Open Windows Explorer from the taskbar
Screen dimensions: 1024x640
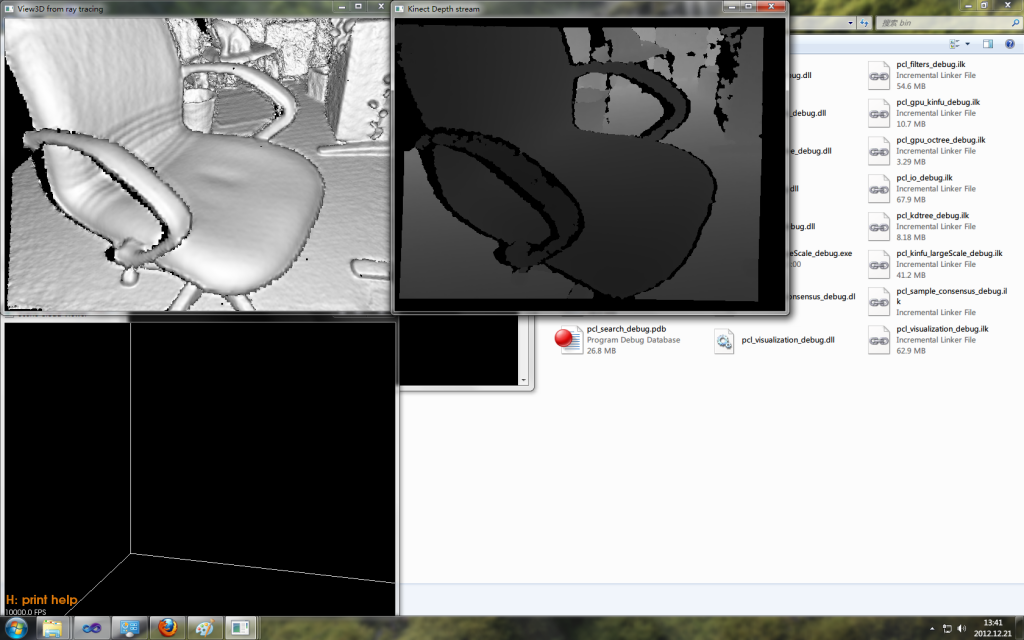pos(52,628)
